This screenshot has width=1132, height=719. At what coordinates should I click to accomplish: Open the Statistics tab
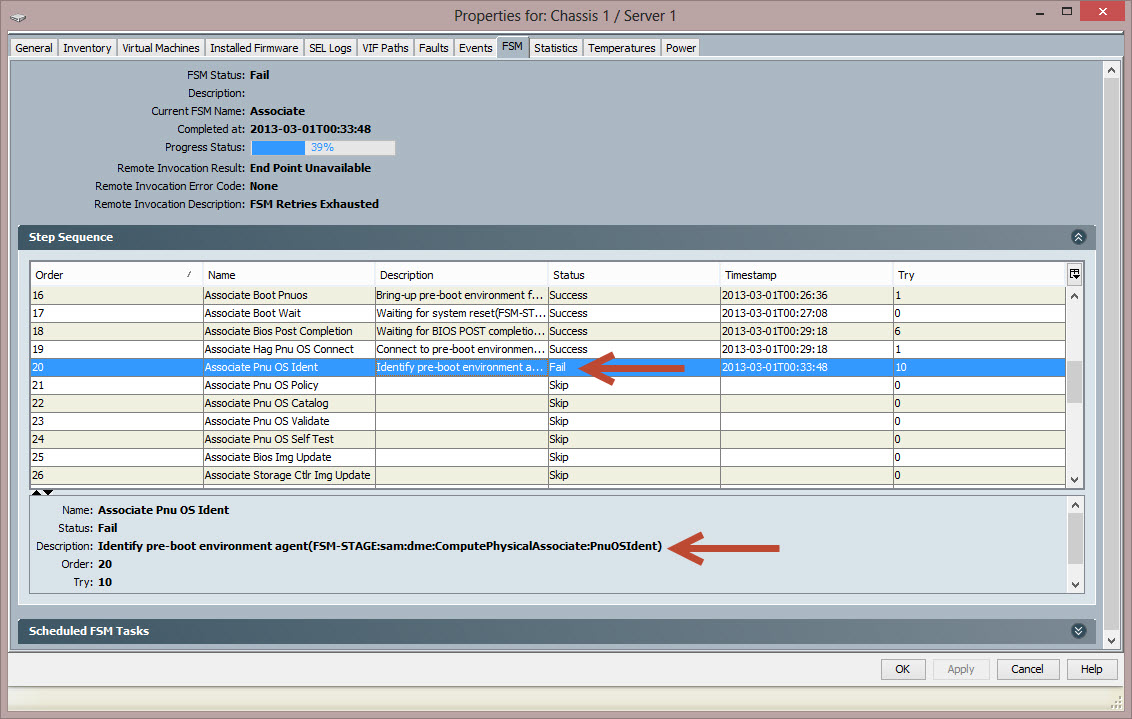(x=556, y=46)
